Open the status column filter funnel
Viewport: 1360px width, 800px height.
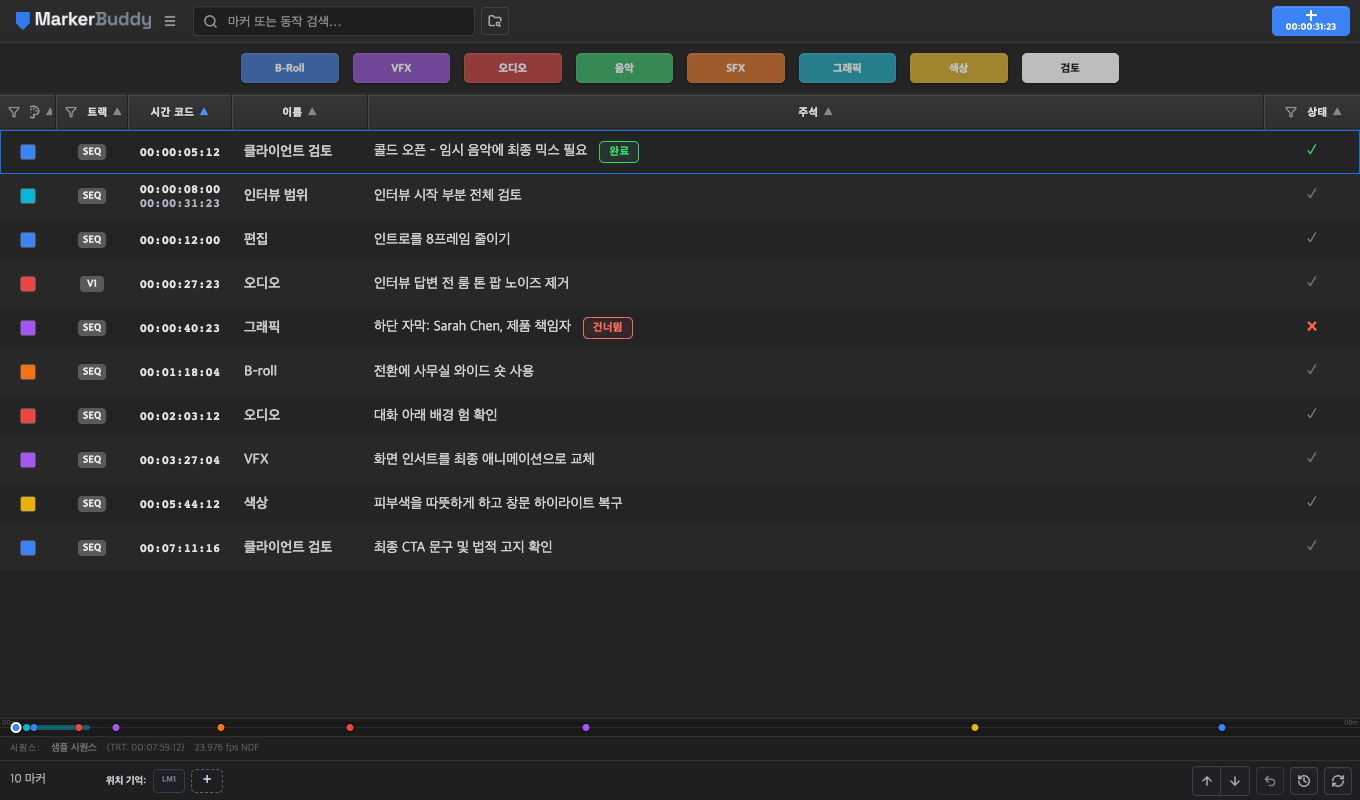click(1291, 112)
